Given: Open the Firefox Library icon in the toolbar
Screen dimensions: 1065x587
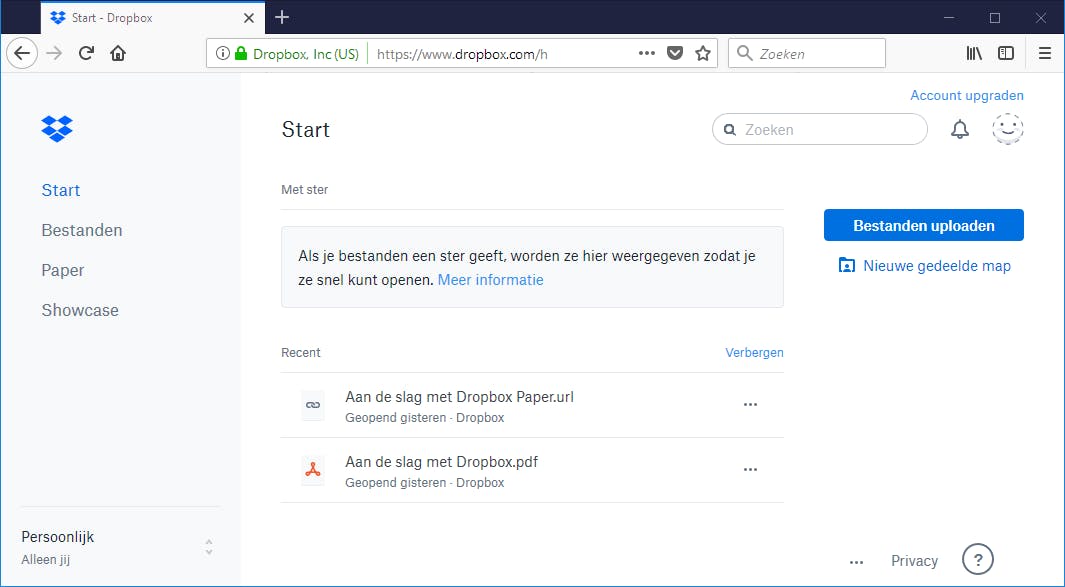Looking at the screenshot, I should [974, 53].
